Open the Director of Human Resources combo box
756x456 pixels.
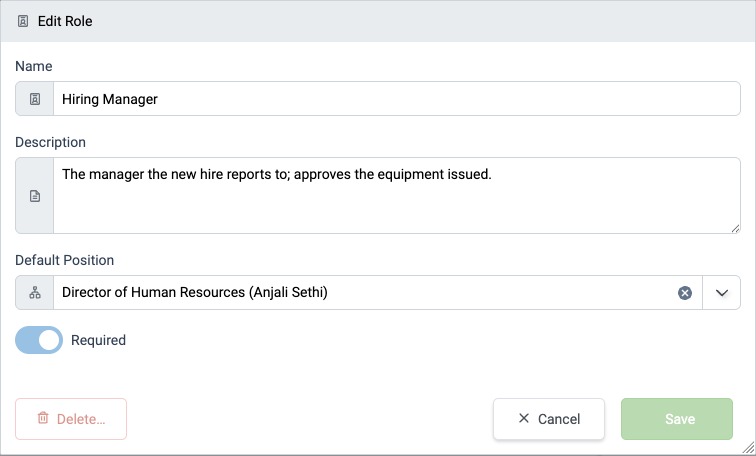(x=378, y=293)
